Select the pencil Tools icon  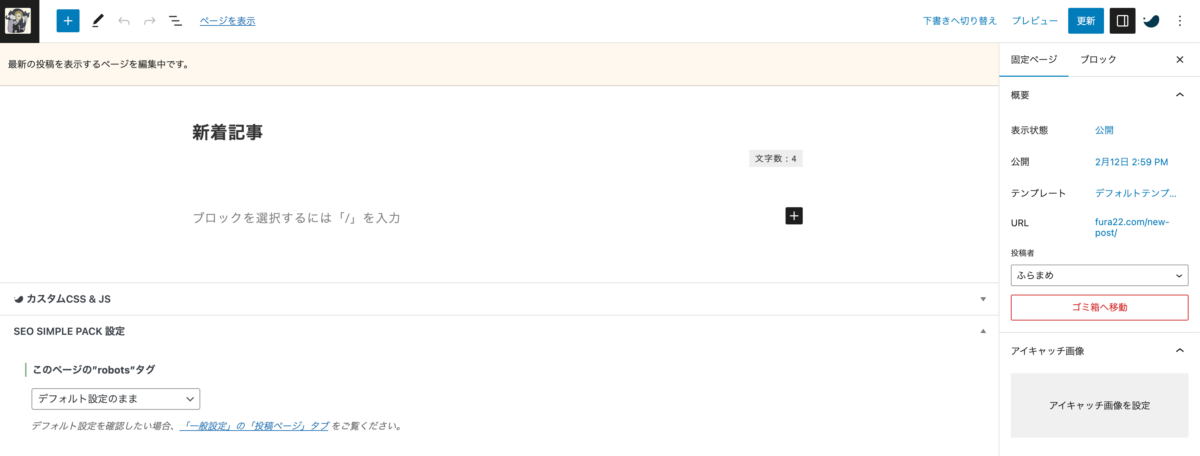click(97, 20)
